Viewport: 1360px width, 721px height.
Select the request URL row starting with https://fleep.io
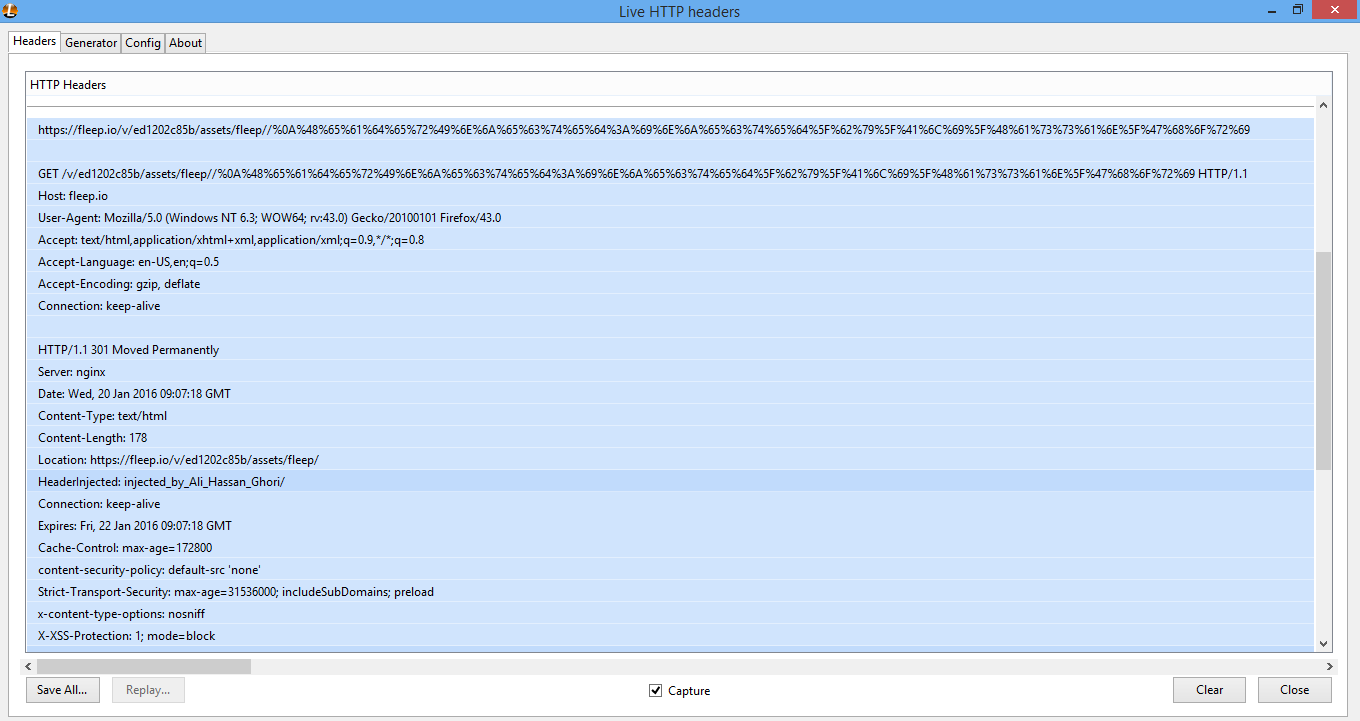coord(671,129)
